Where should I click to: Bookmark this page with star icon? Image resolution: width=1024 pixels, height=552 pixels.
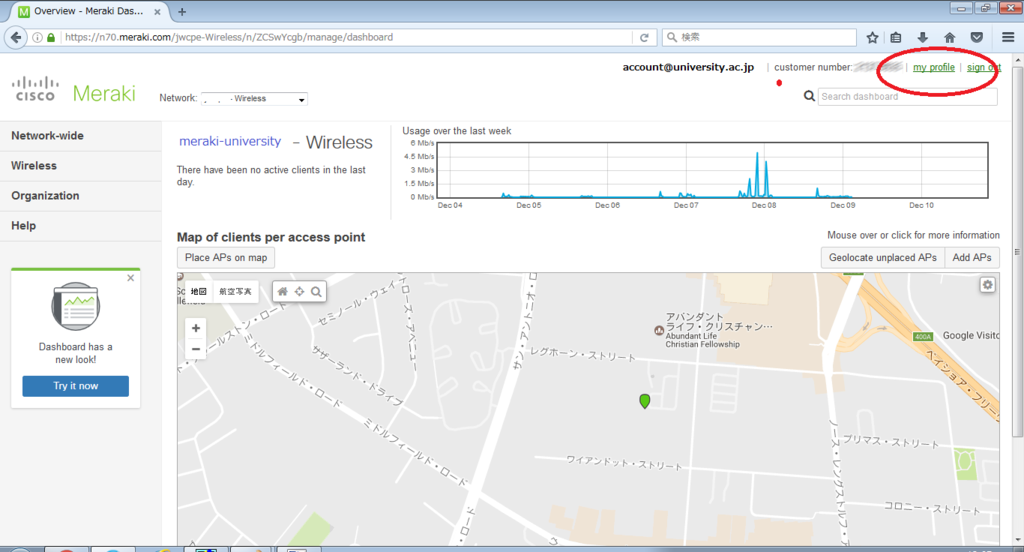pyautogui.click(x=872, y=37)
